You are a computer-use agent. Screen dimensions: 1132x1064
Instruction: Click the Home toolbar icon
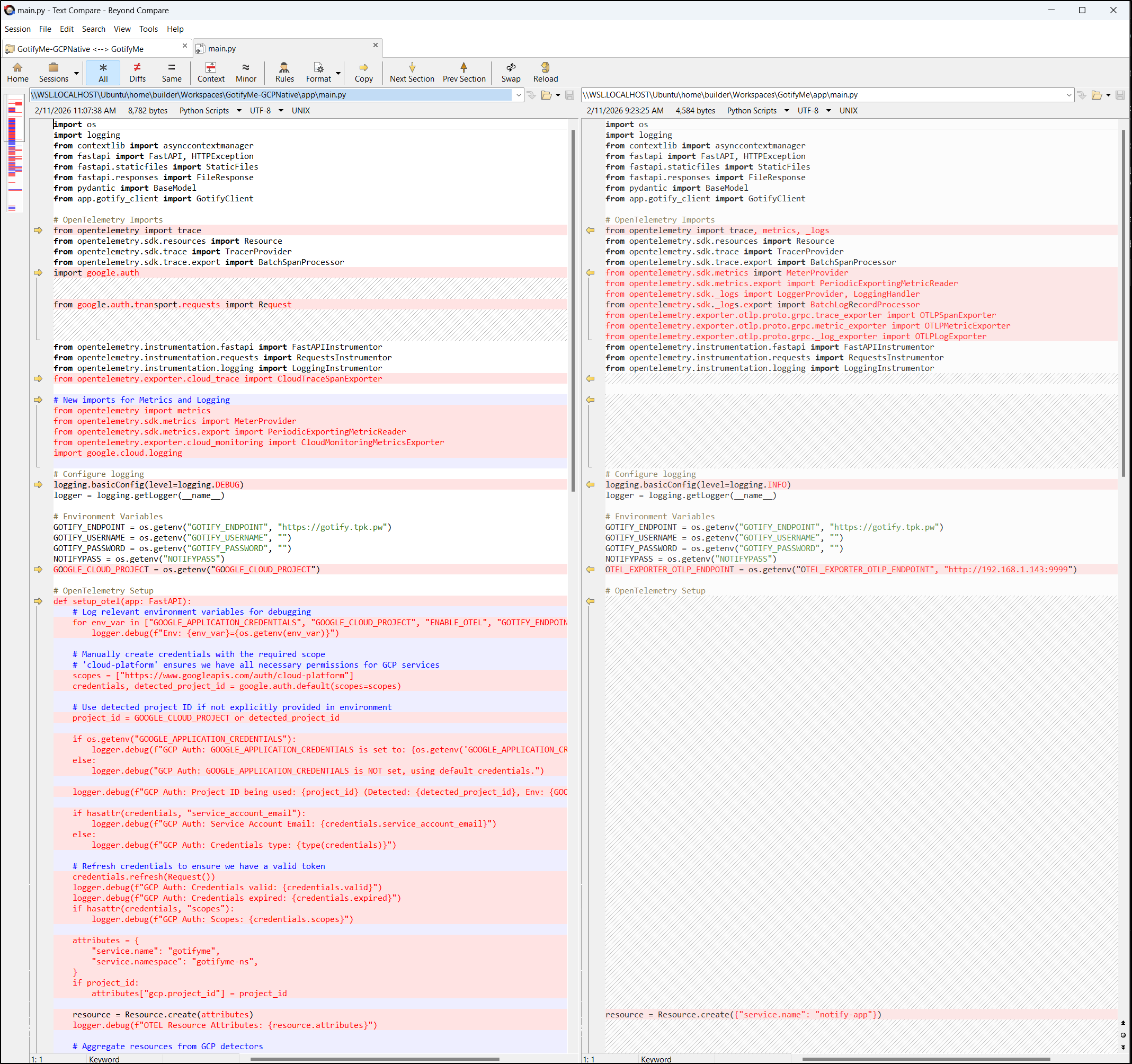pyautogui.click(x=17, y=73)
